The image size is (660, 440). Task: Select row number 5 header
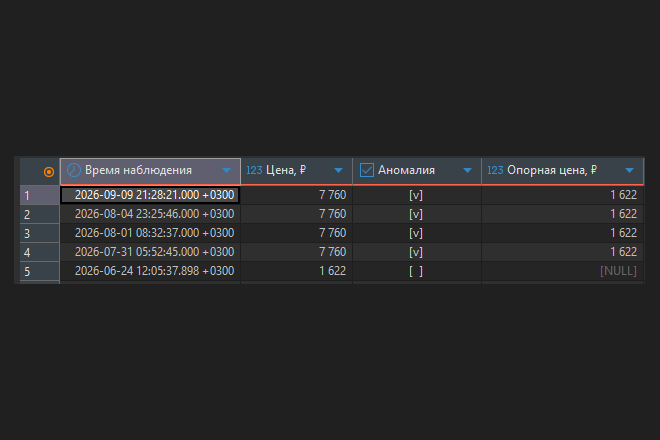40,271
